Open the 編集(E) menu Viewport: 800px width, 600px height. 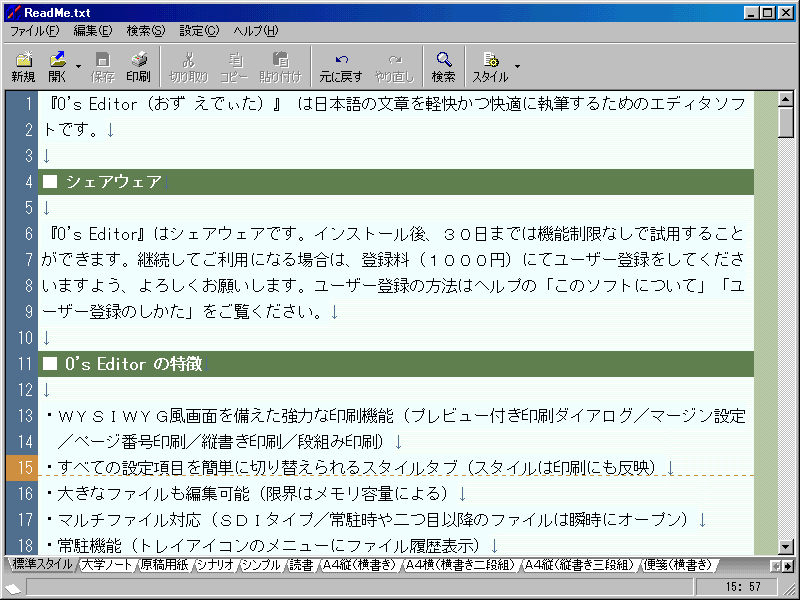92,31
